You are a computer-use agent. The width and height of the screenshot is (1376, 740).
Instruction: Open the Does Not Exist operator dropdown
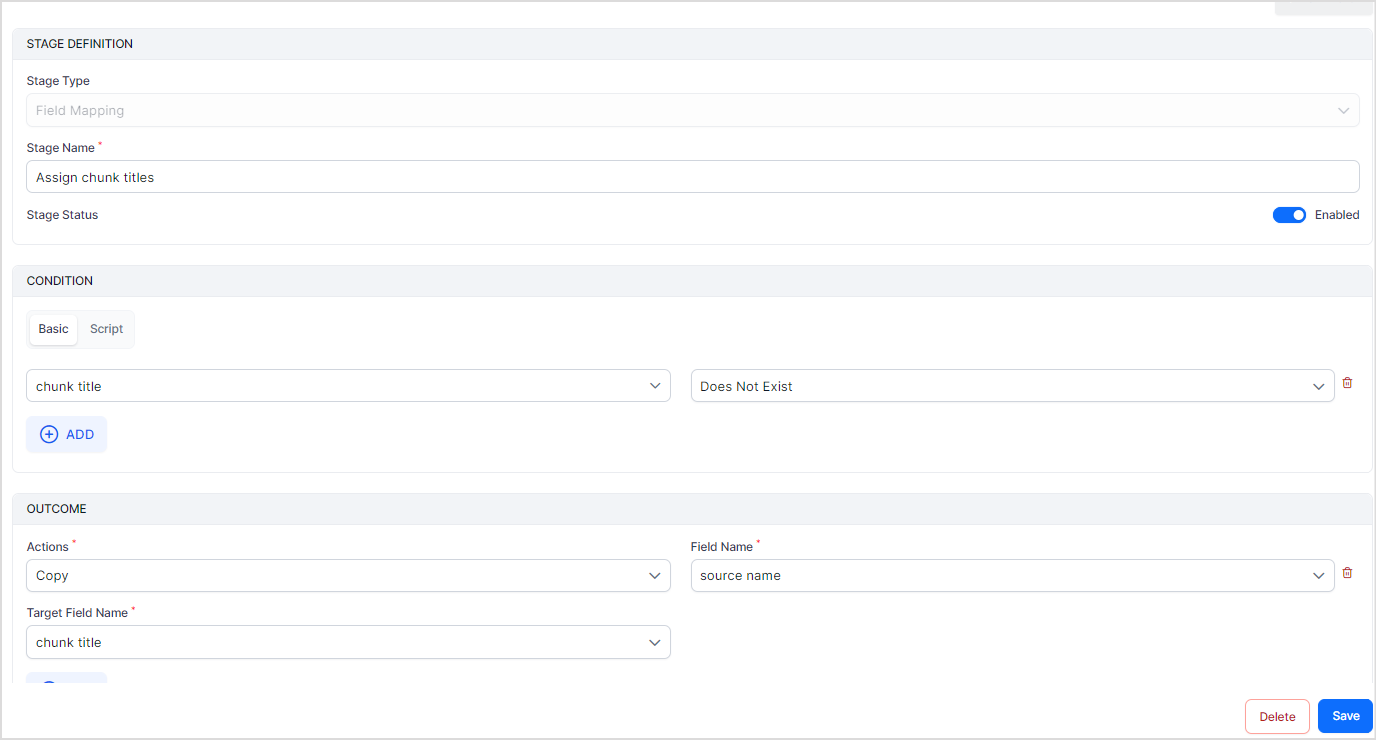click(x=1000, y=387)
